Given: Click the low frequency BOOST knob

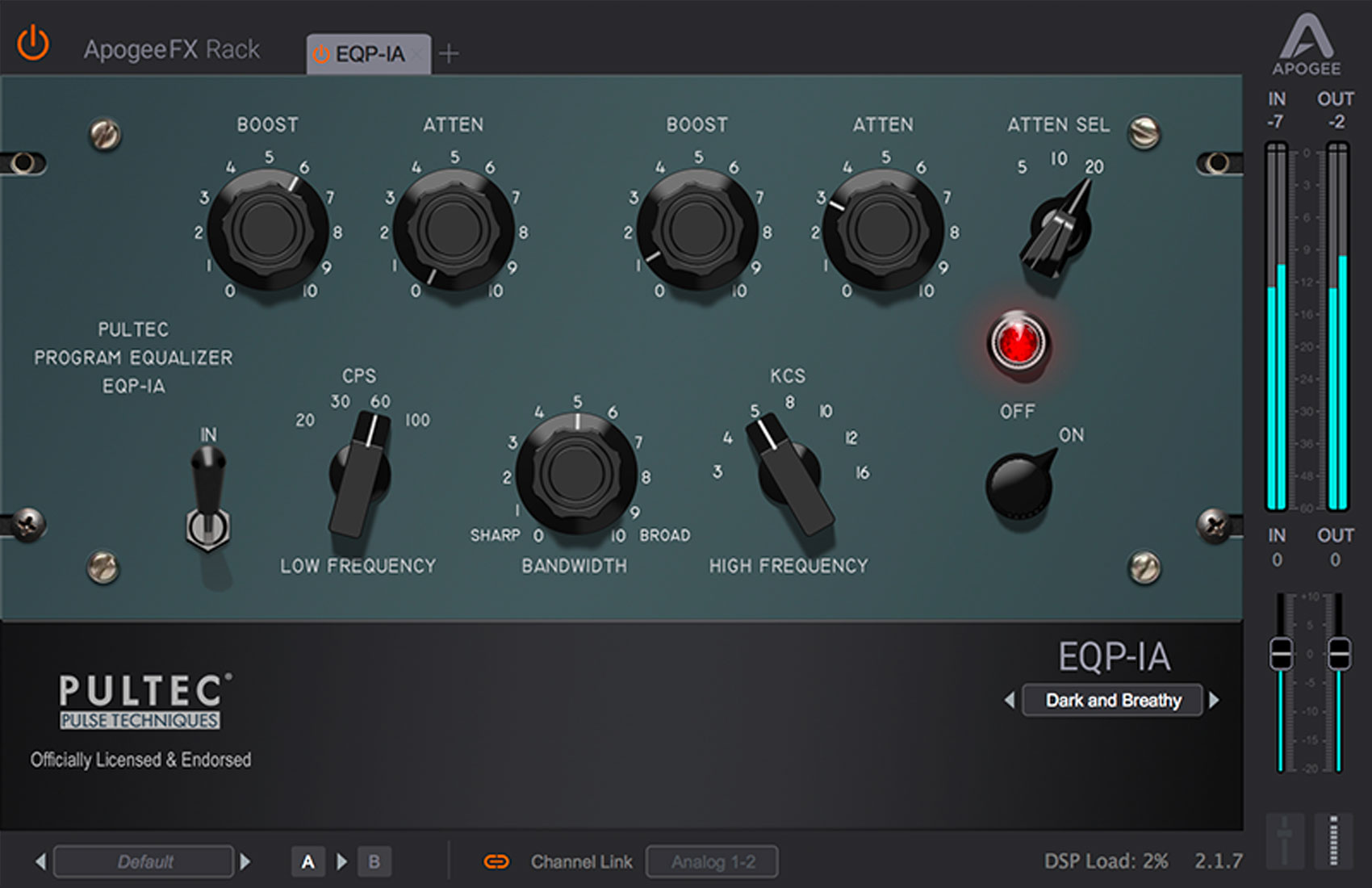Looking at the screenshot, I should (268, 230).
